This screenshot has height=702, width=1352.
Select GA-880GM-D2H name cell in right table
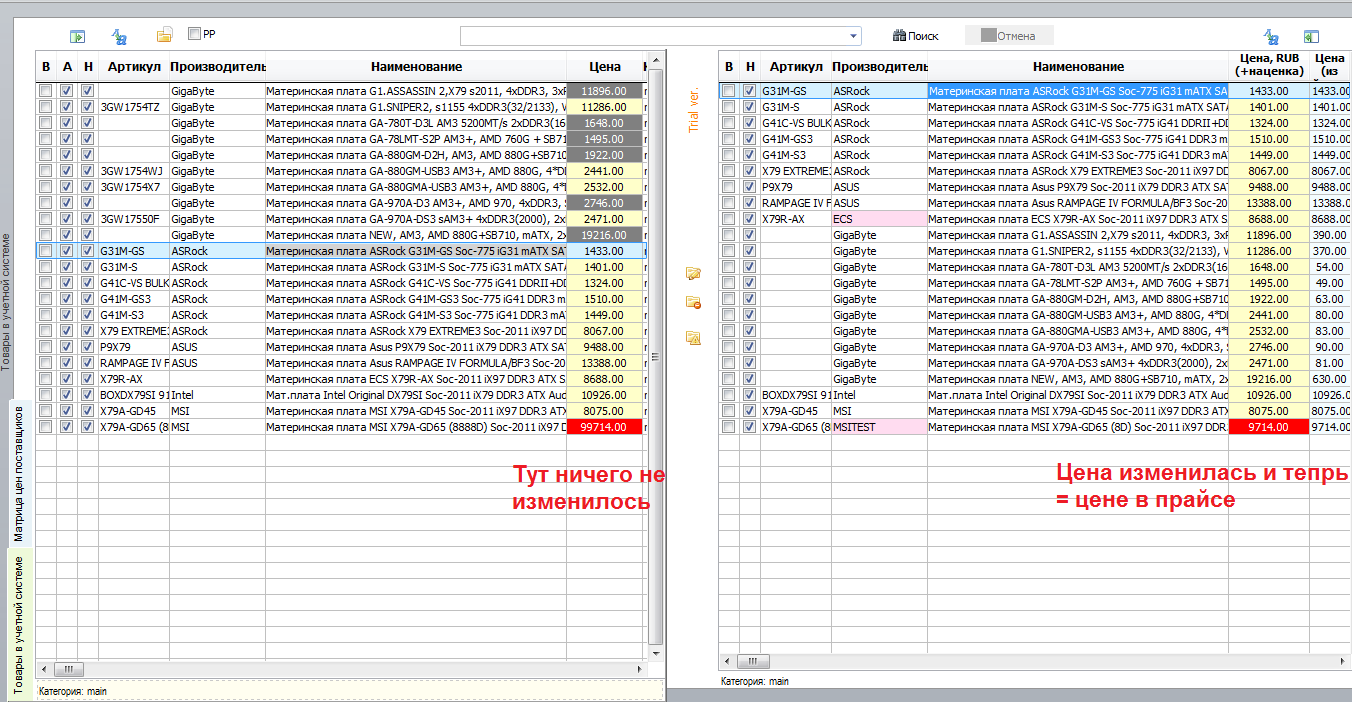pos(1078,299)
